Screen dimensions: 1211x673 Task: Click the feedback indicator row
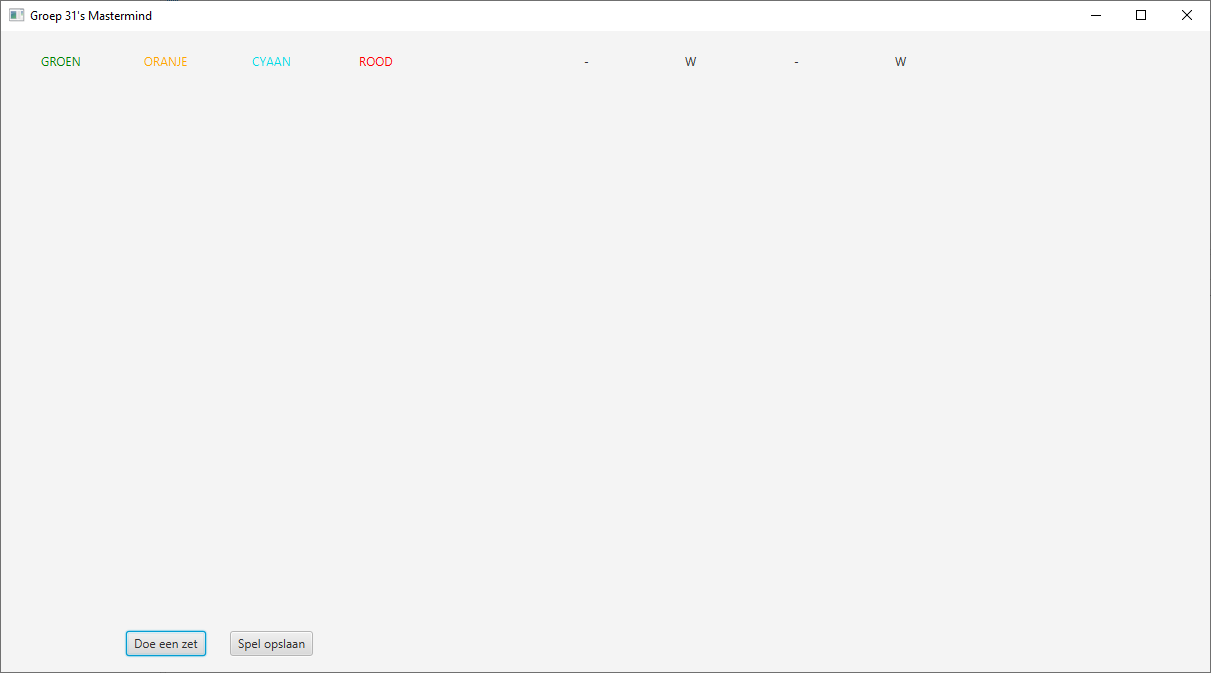[x=743, y=61]
